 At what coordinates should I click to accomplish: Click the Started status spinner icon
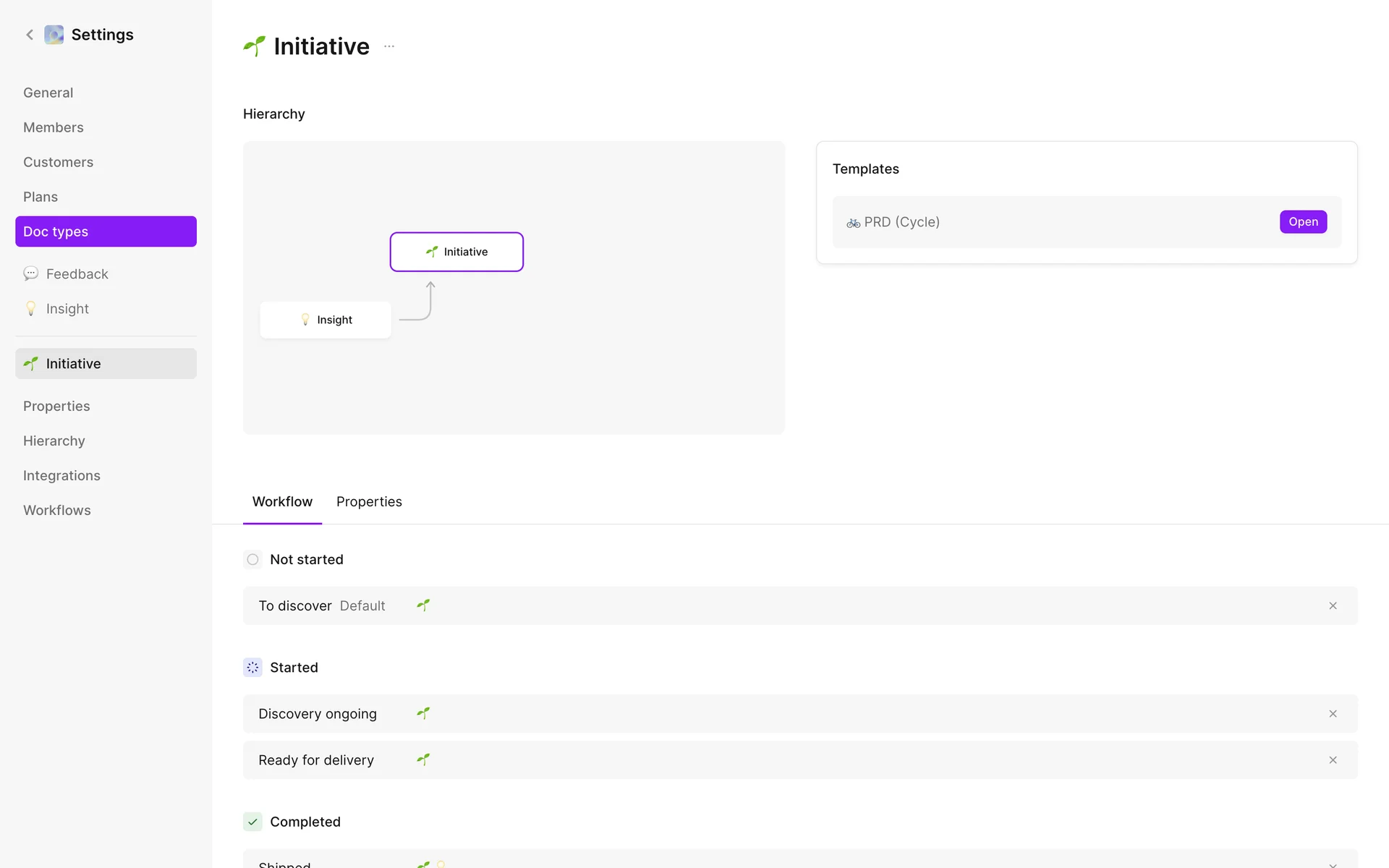[252, 668]
